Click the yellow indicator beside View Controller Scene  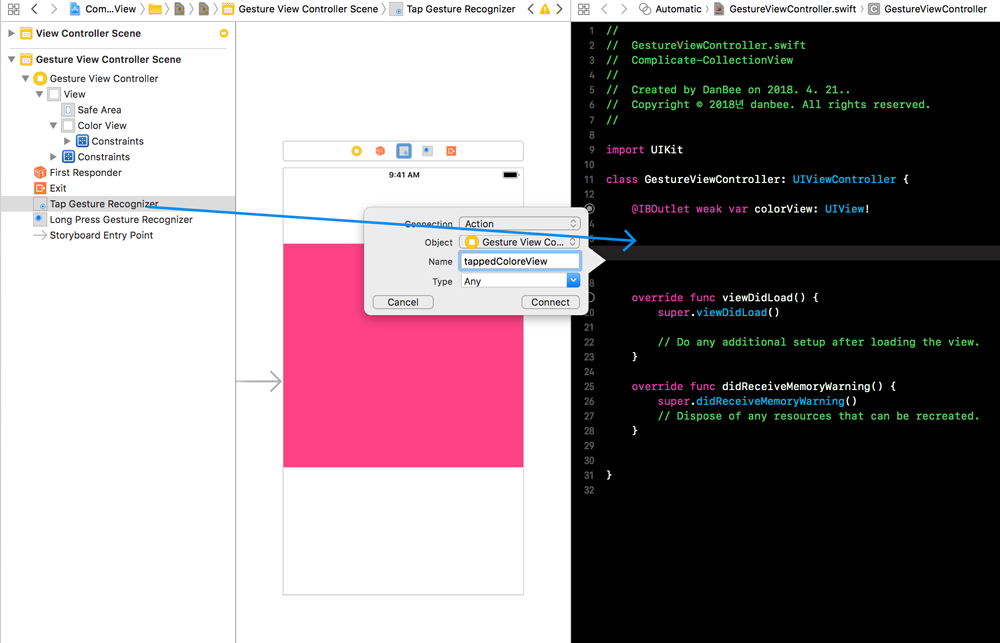[223, 33]
